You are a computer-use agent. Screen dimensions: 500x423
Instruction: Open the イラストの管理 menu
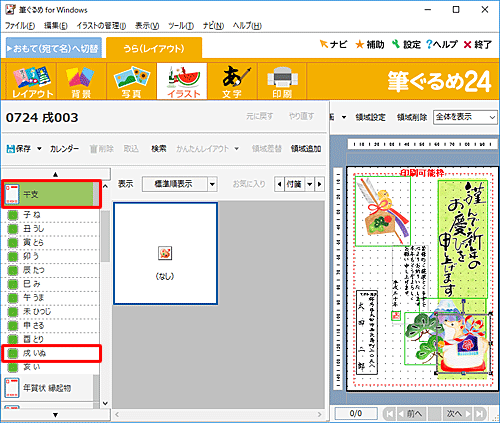tap(101, 26)
